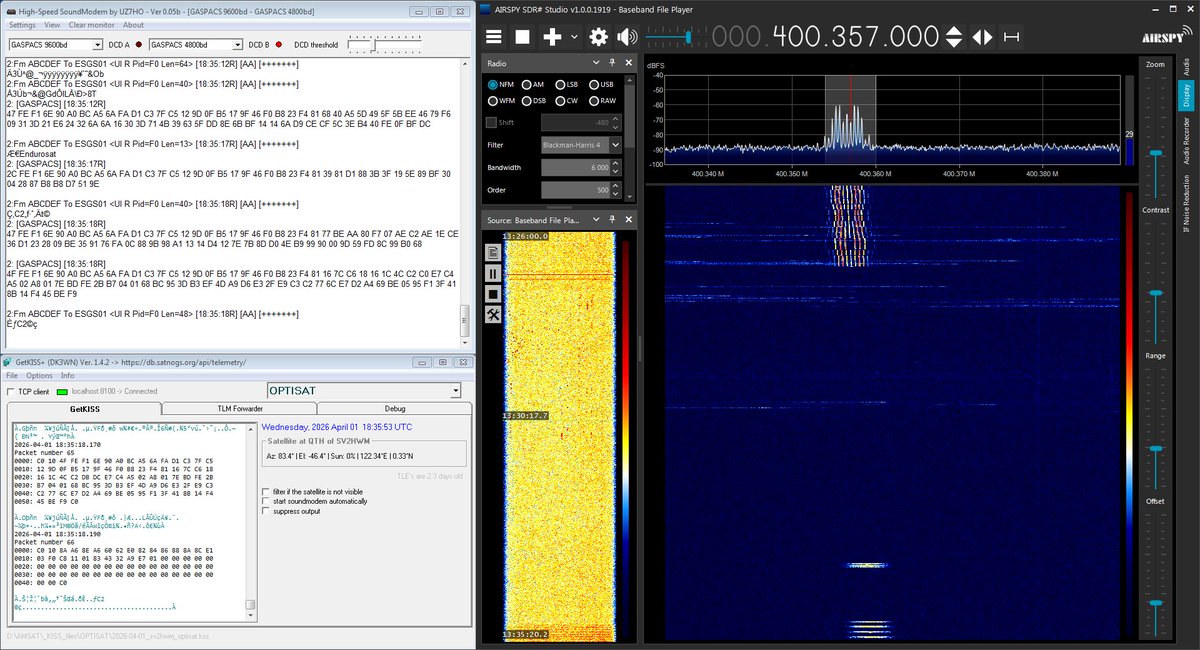Switch to GetKISS tab

pos(84,409)
